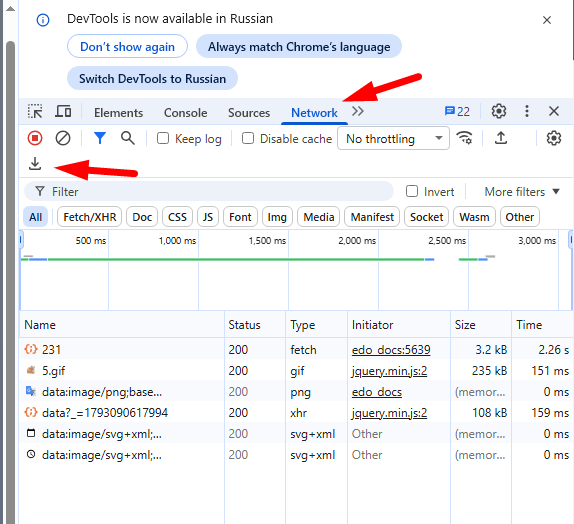This screenshot has width=574, height=524.
Task: Open jquery.min.js:2 initiator for 5.gif
Action: pos(389,371)
